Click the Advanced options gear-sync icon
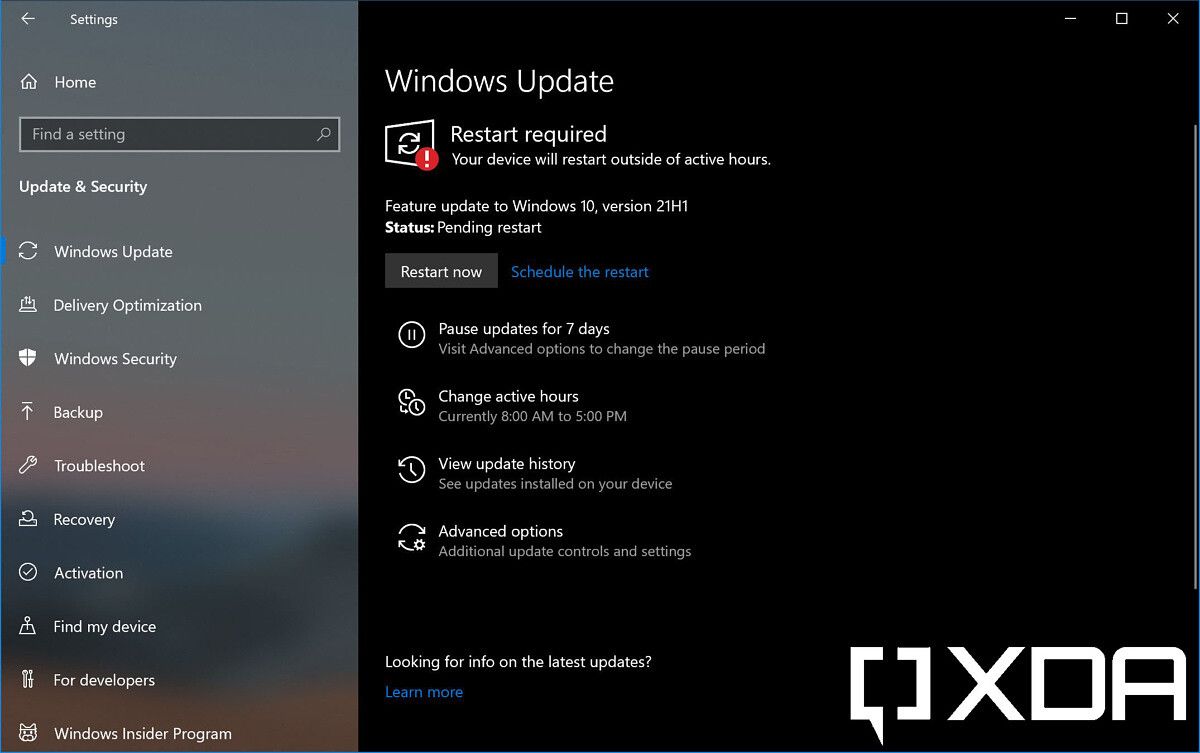Image resolution: width=1200 pixels, height=753 pixels. click(x=412, y=538)
